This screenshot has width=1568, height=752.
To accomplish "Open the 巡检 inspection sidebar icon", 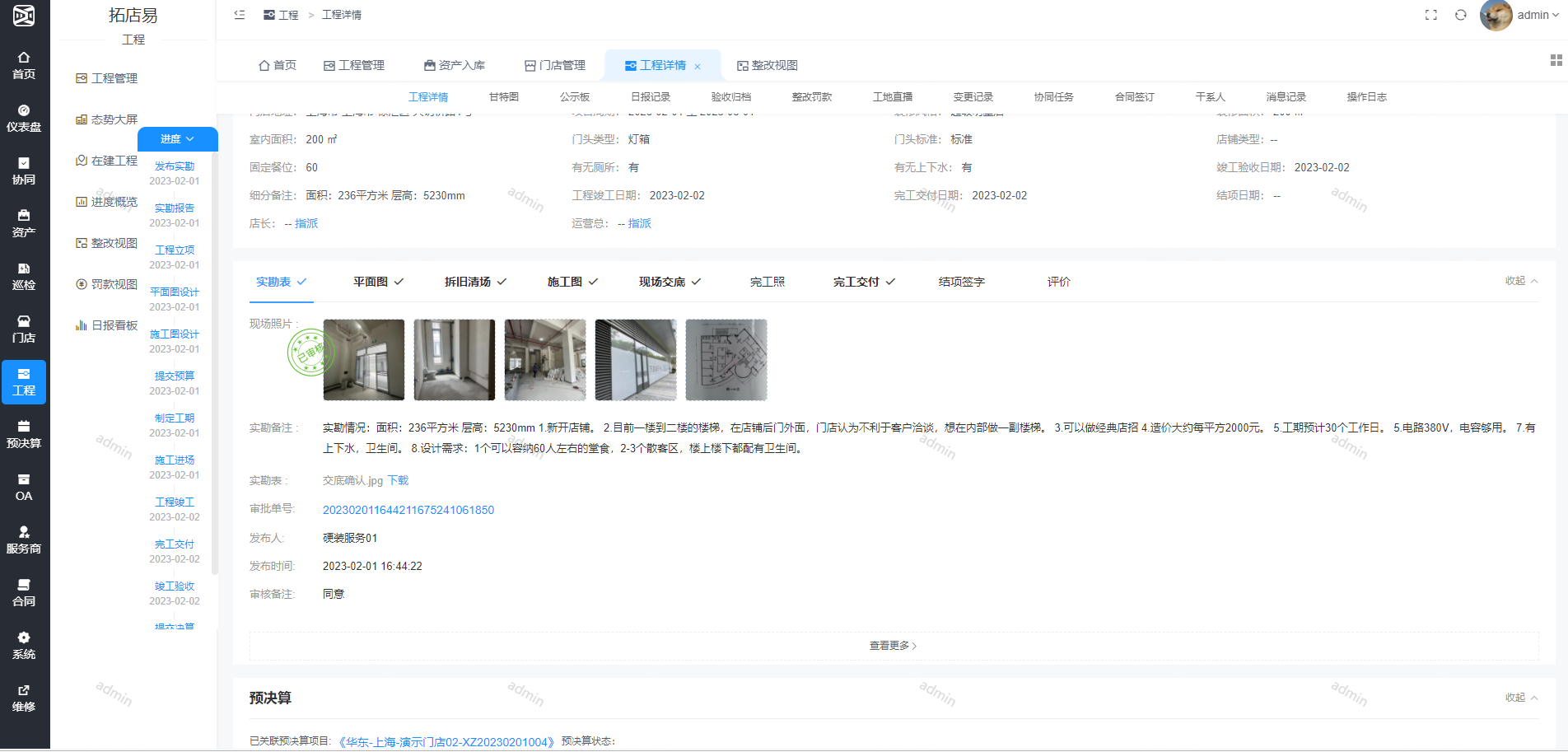I will [x=24, y=276].
